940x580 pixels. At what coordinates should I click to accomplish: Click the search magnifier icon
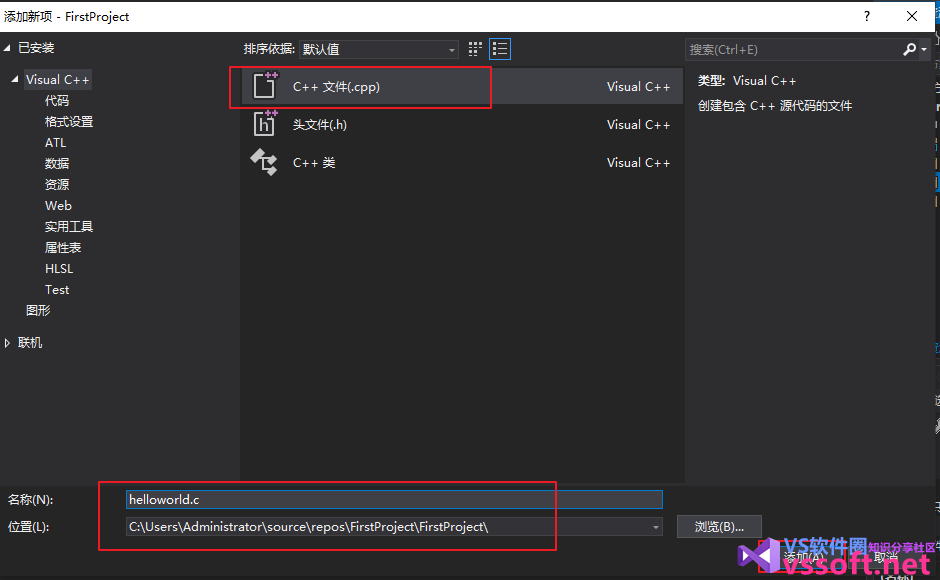[x=909, y=49]
